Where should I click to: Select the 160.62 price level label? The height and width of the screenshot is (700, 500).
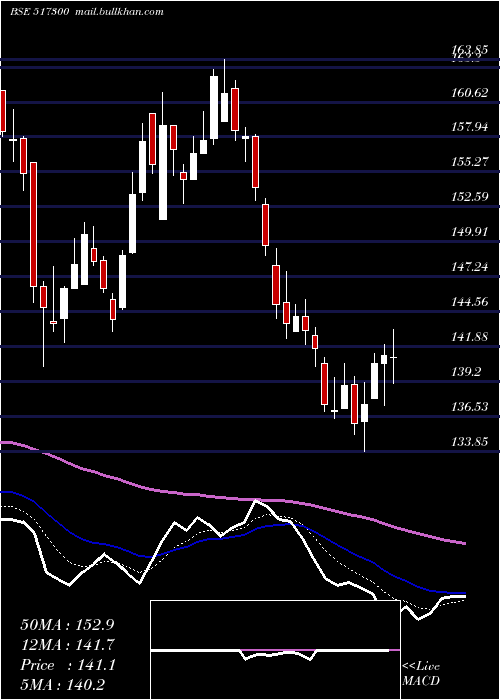click(470, 92)
